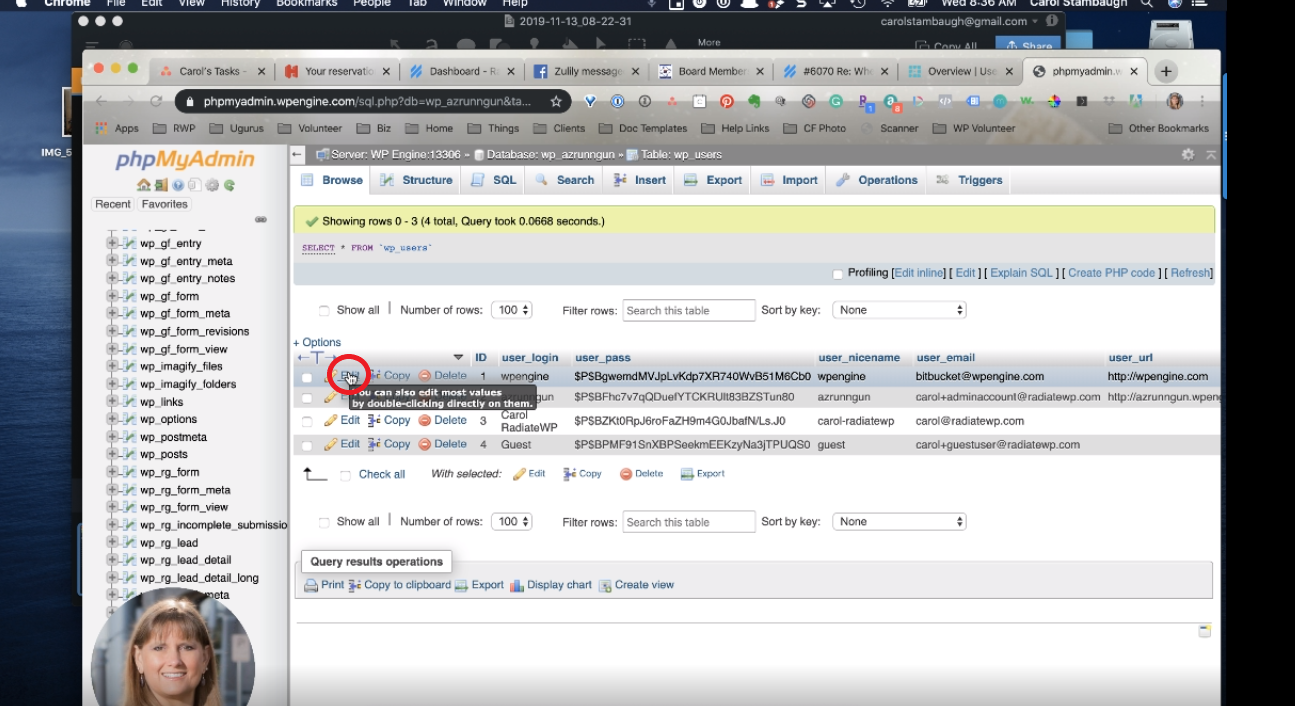Click the Favorites button in navigation

pos(165,204)
